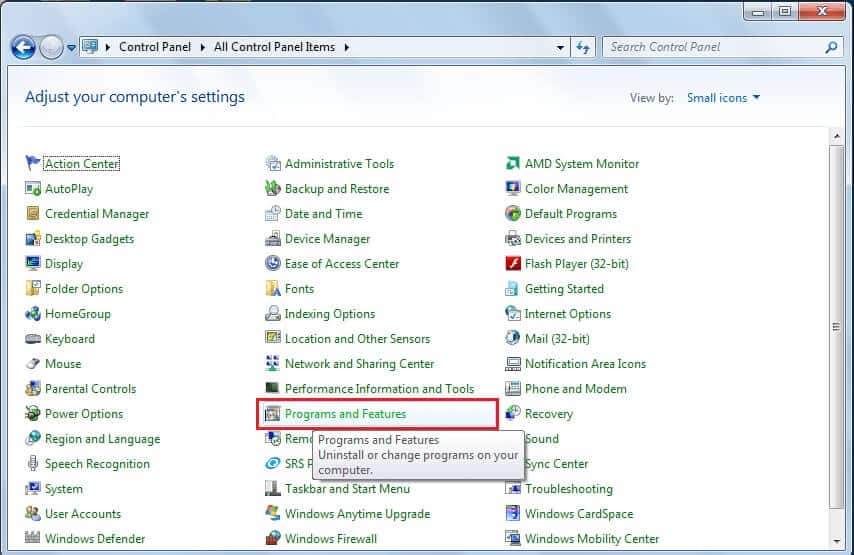
Task: Select All Control Panel Items breadcrumb
Action: (274, 47)
